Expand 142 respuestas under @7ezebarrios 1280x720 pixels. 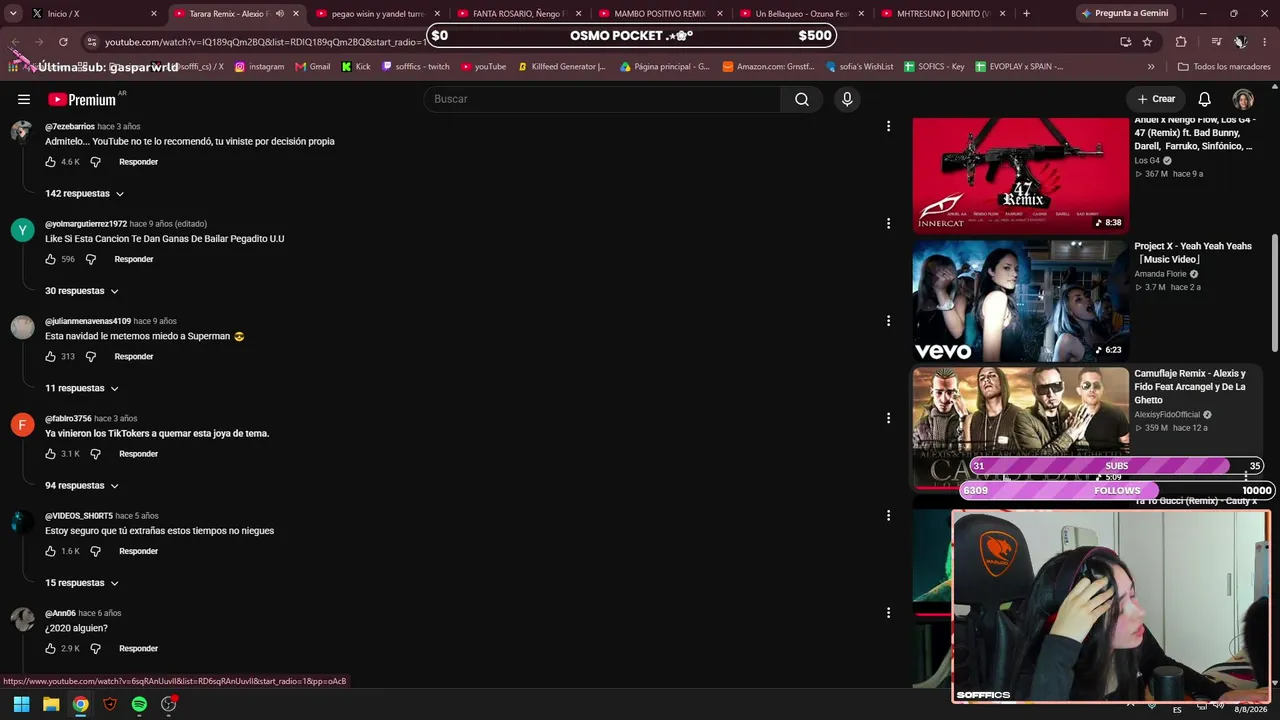[x=84, y=193]
